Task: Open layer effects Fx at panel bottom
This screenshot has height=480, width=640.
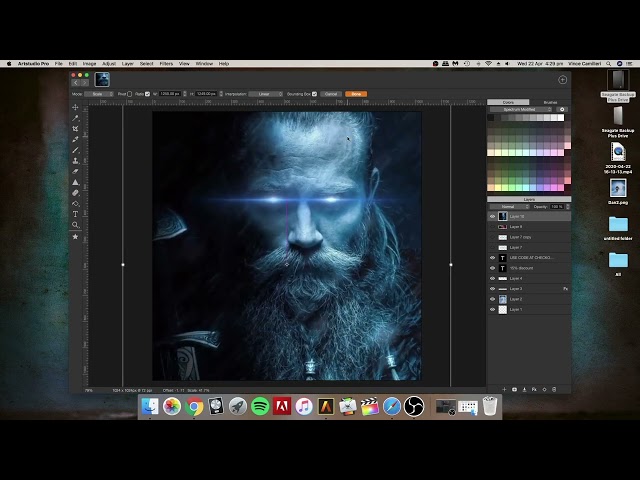Action: [x=534, y=389]
